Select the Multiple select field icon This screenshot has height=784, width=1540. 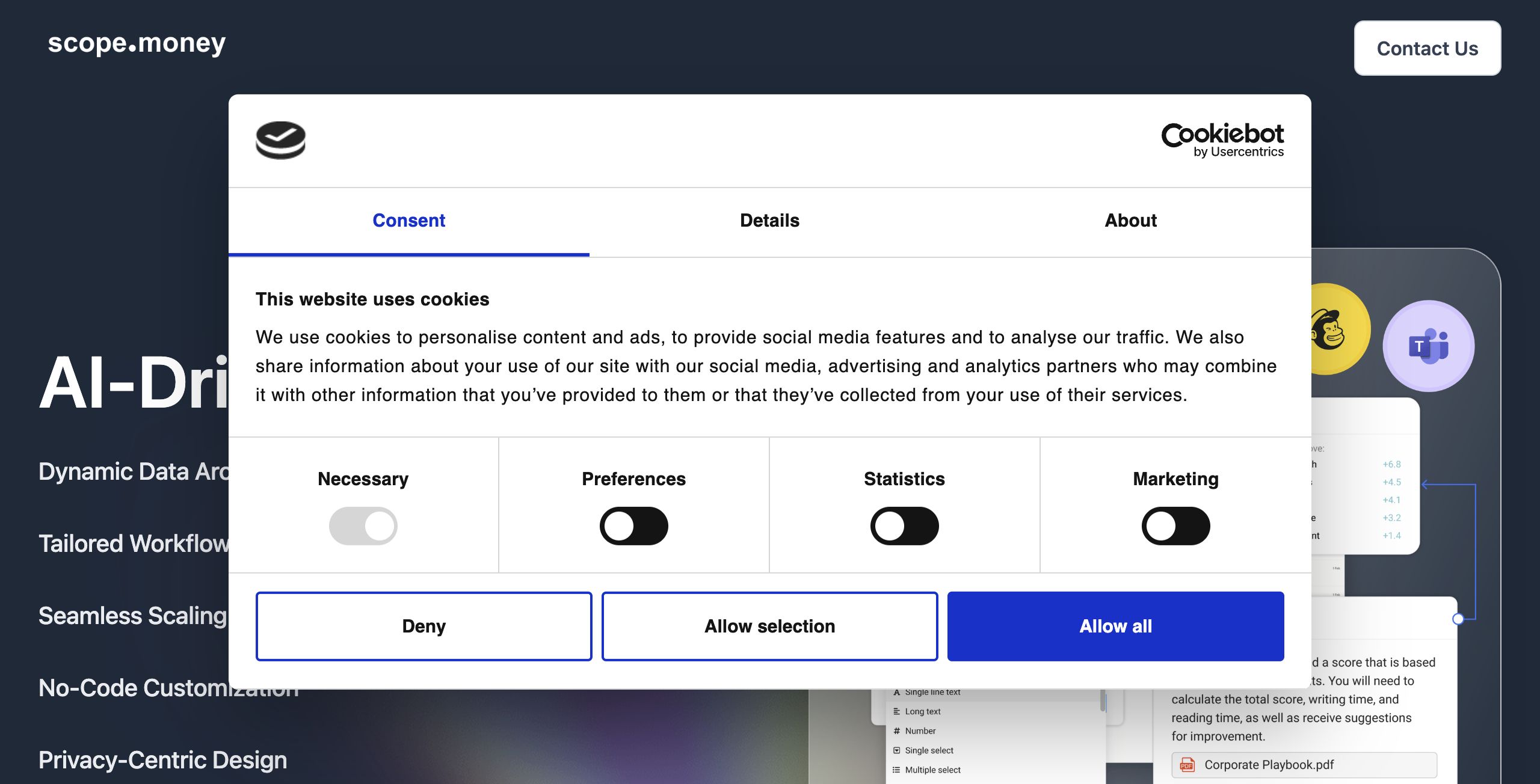click(x=896, y=770)
